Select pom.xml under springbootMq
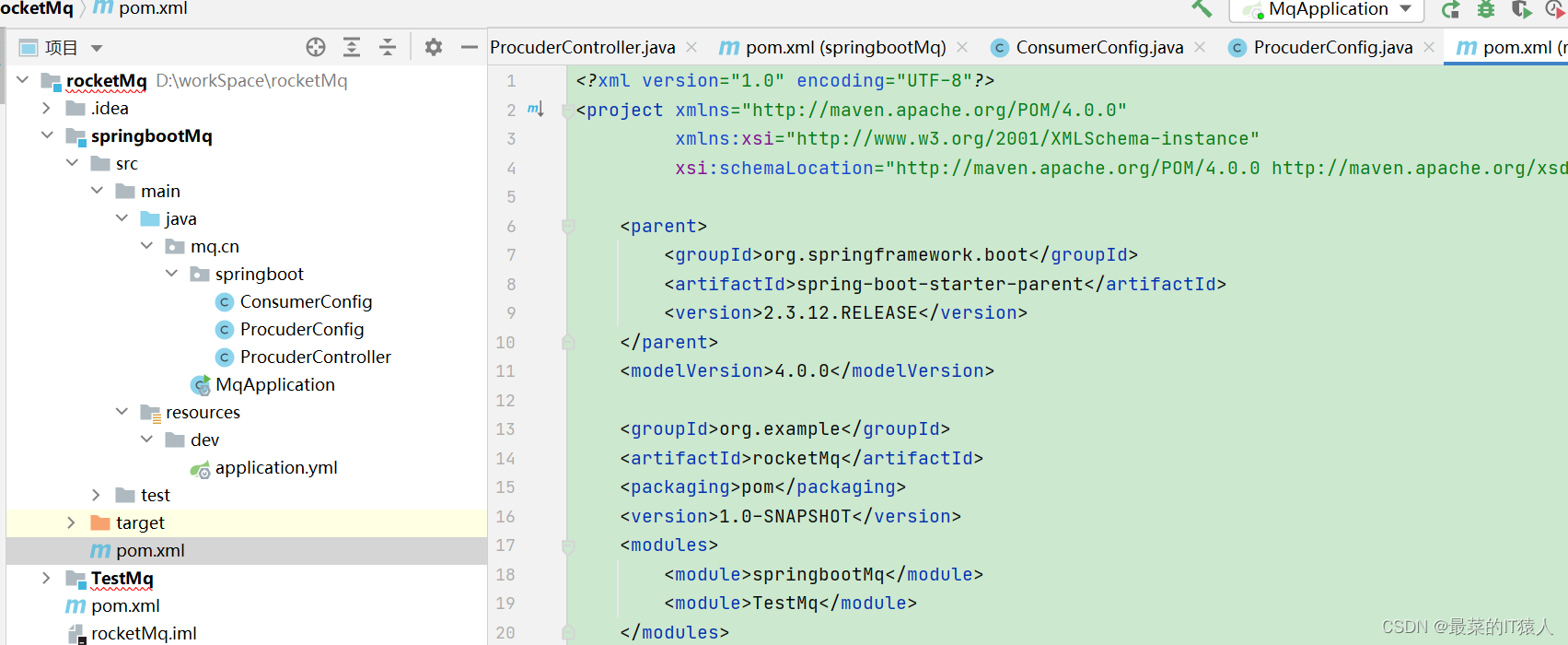 247,550
